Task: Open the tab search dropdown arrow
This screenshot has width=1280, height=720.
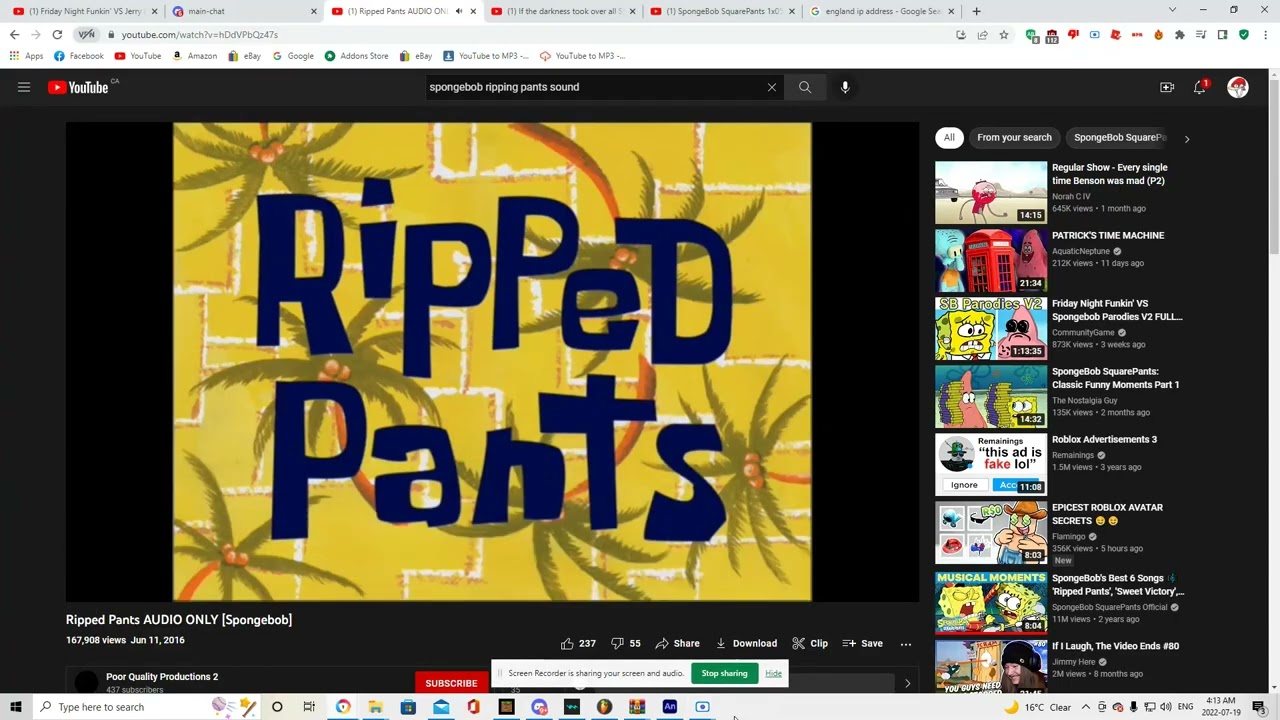Action: [1172, 10]
